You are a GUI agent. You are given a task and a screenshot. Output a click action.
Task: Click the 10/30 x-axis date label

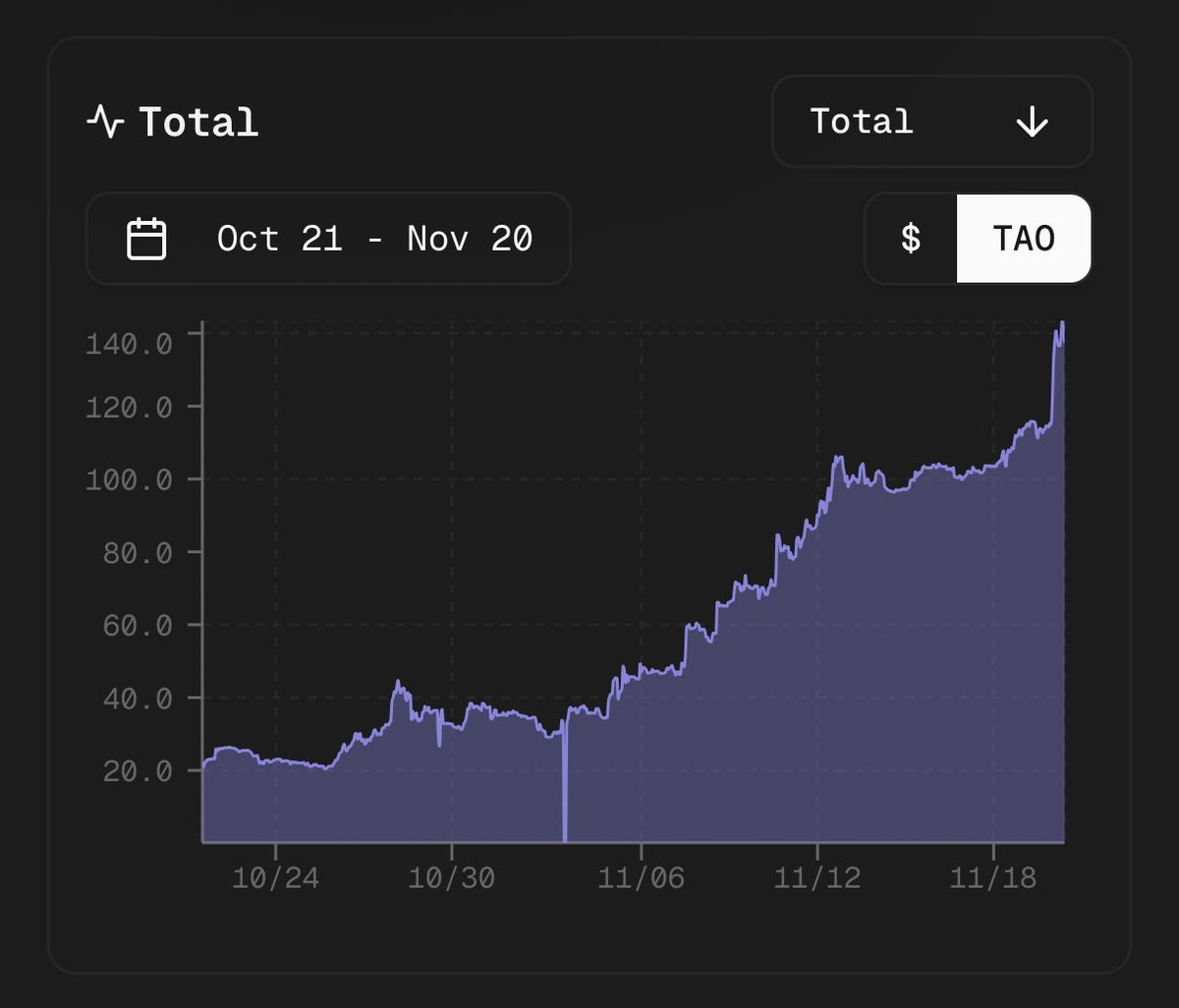[x=452, y=878]
